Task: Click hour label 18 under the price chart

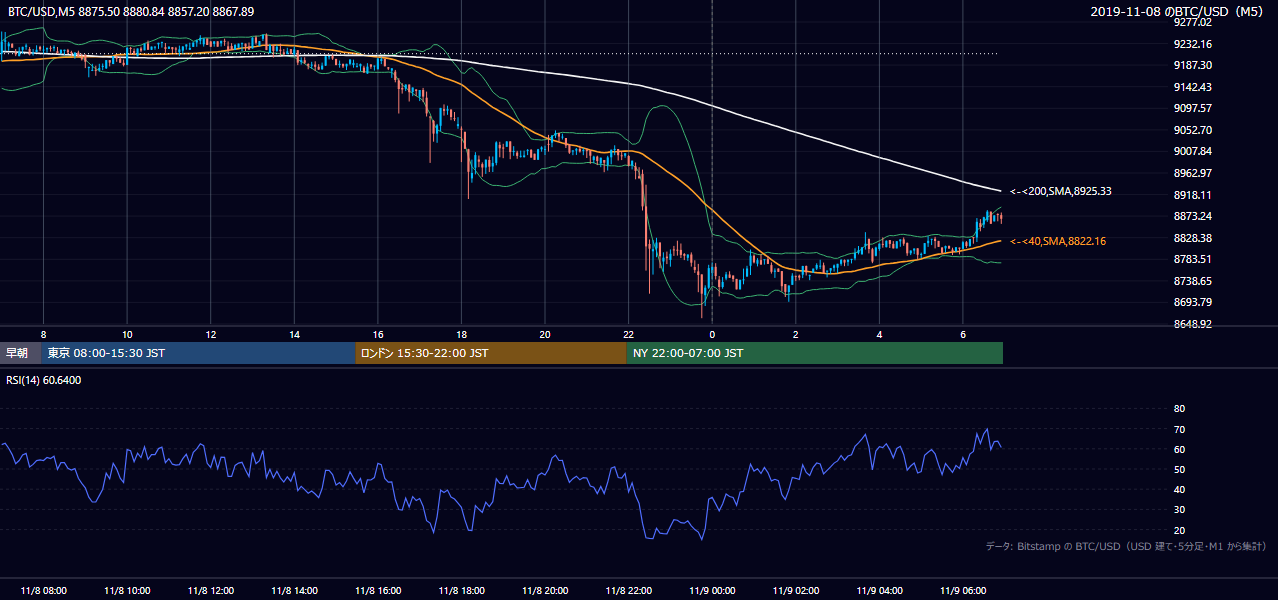Action: (x=461, y=333)
